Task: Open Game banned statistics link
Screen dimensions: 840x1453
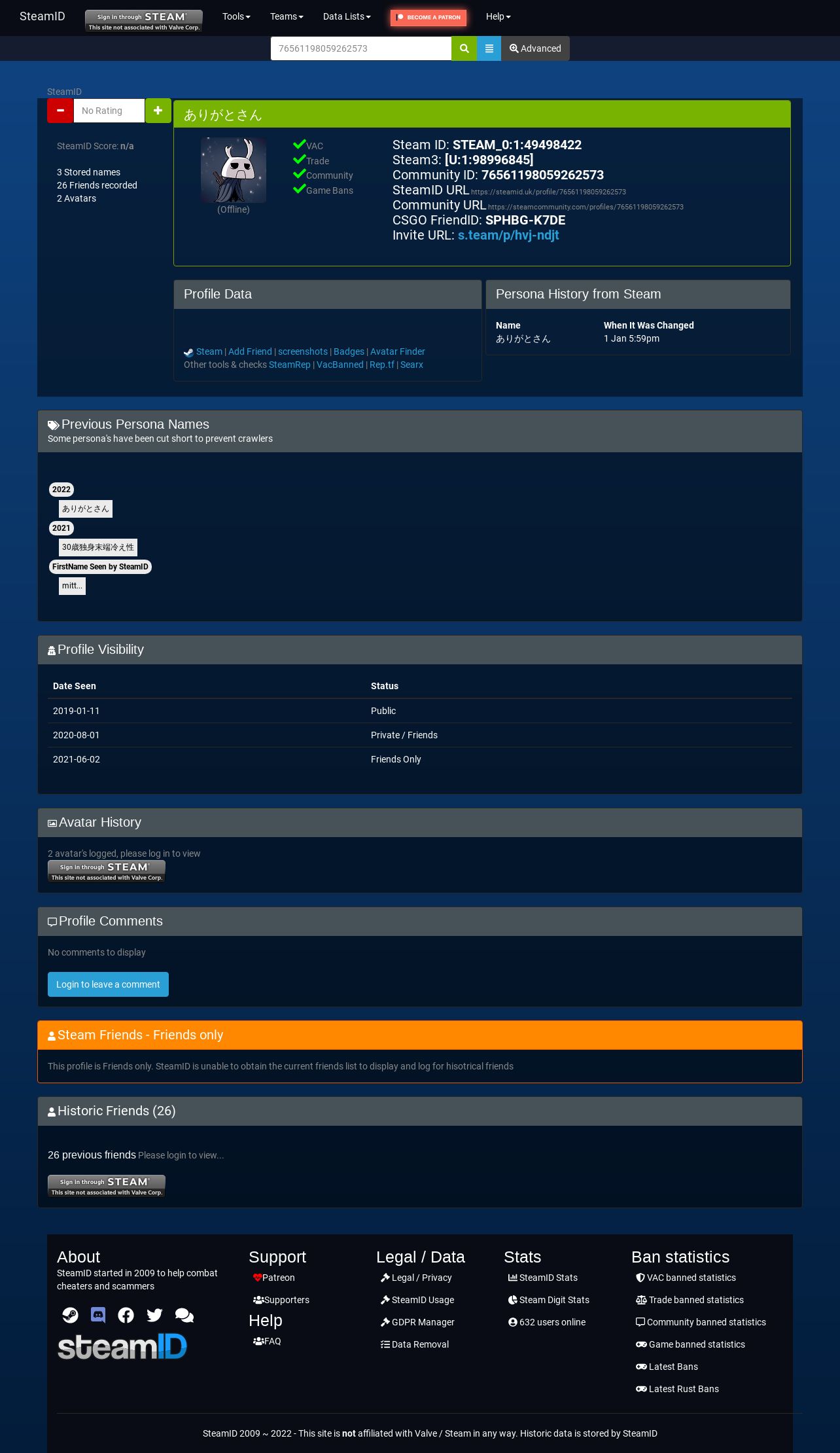Action: tap(690, 1344)
